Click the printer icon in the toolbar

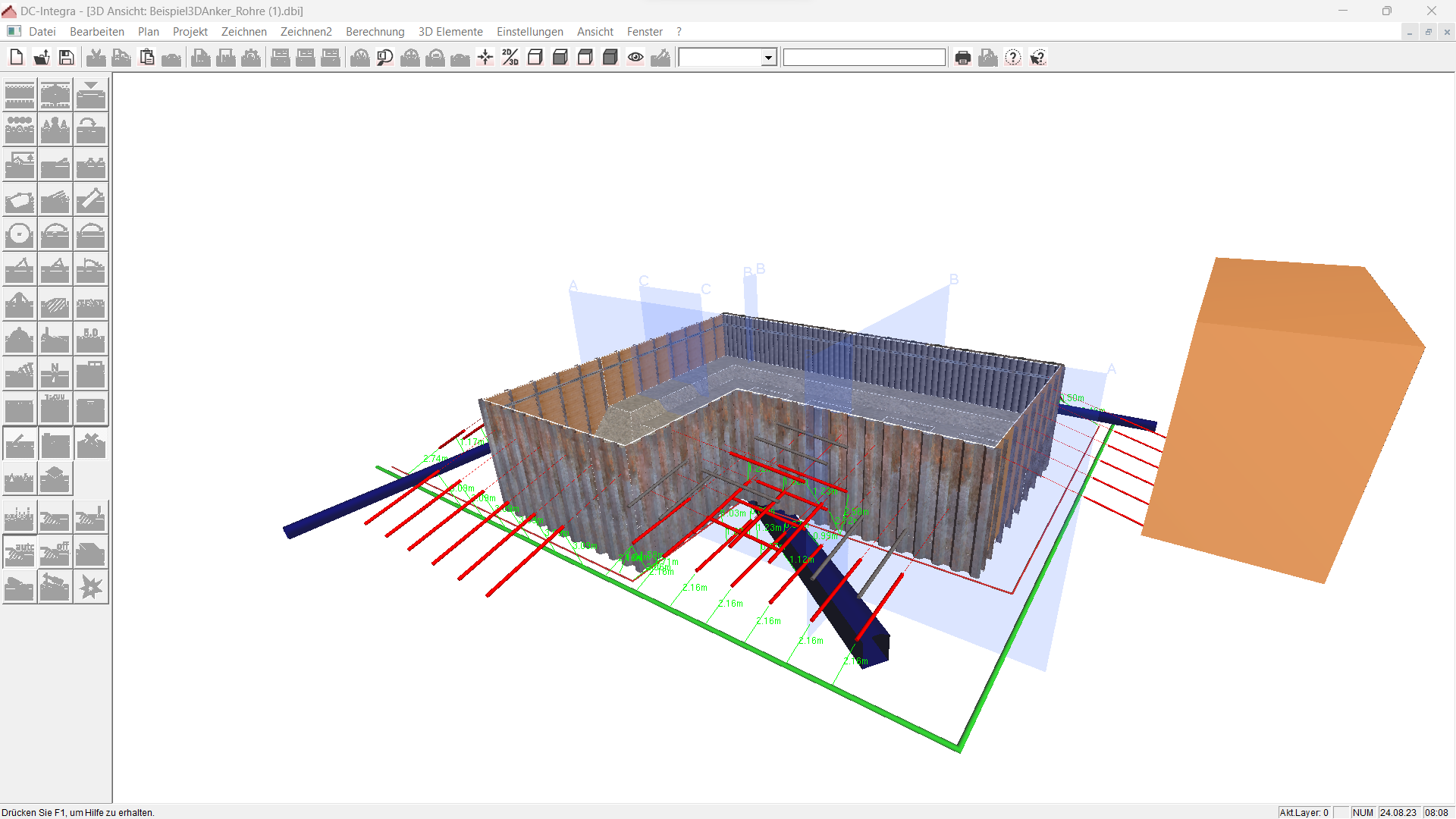pyautogui.click(x=963, y=58)
